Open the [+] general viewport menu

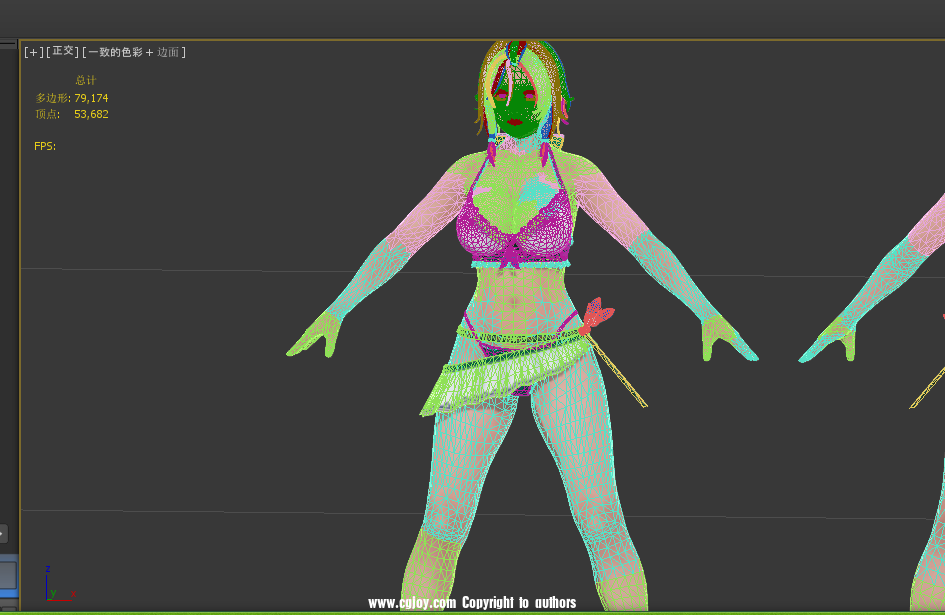click(34, 52)
